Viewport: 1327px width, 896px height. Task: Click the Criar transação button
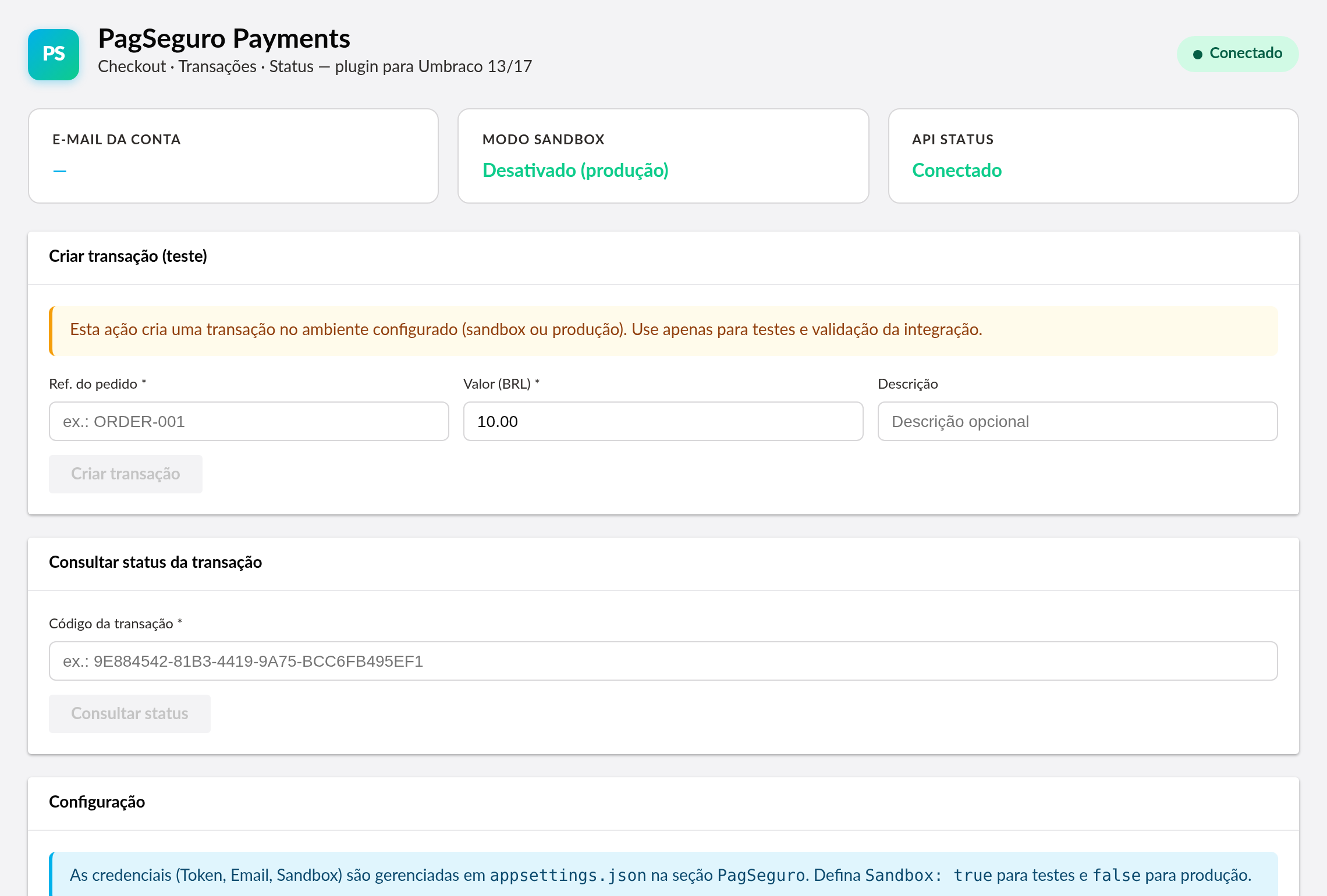pos(126,474)
